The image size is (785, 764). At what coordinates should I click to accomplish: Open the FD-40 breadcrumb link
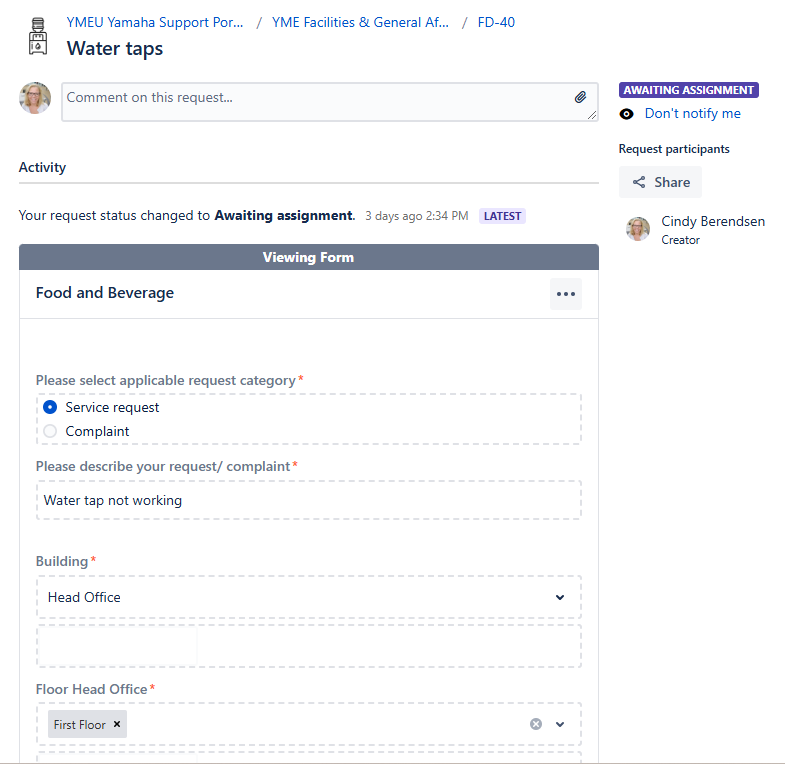coord(496,23)
